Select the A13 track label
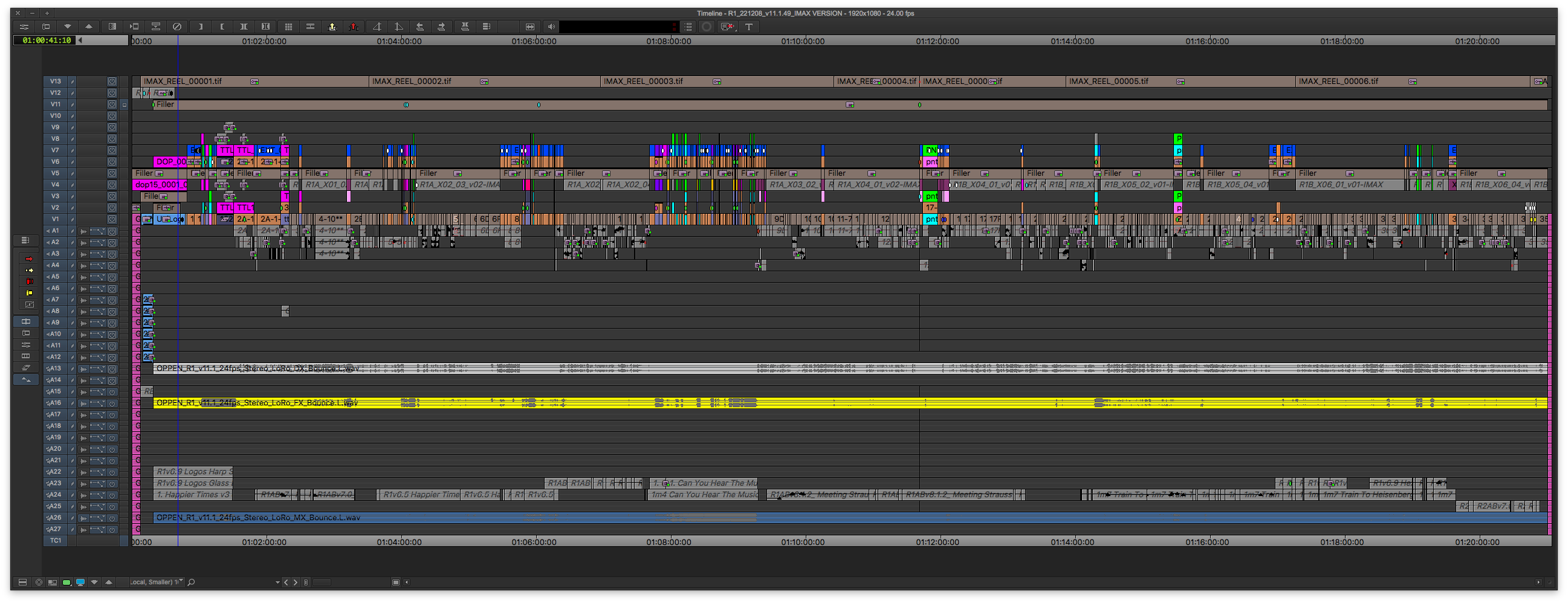Screen dimensions: 1568x603 pos(55,369)
